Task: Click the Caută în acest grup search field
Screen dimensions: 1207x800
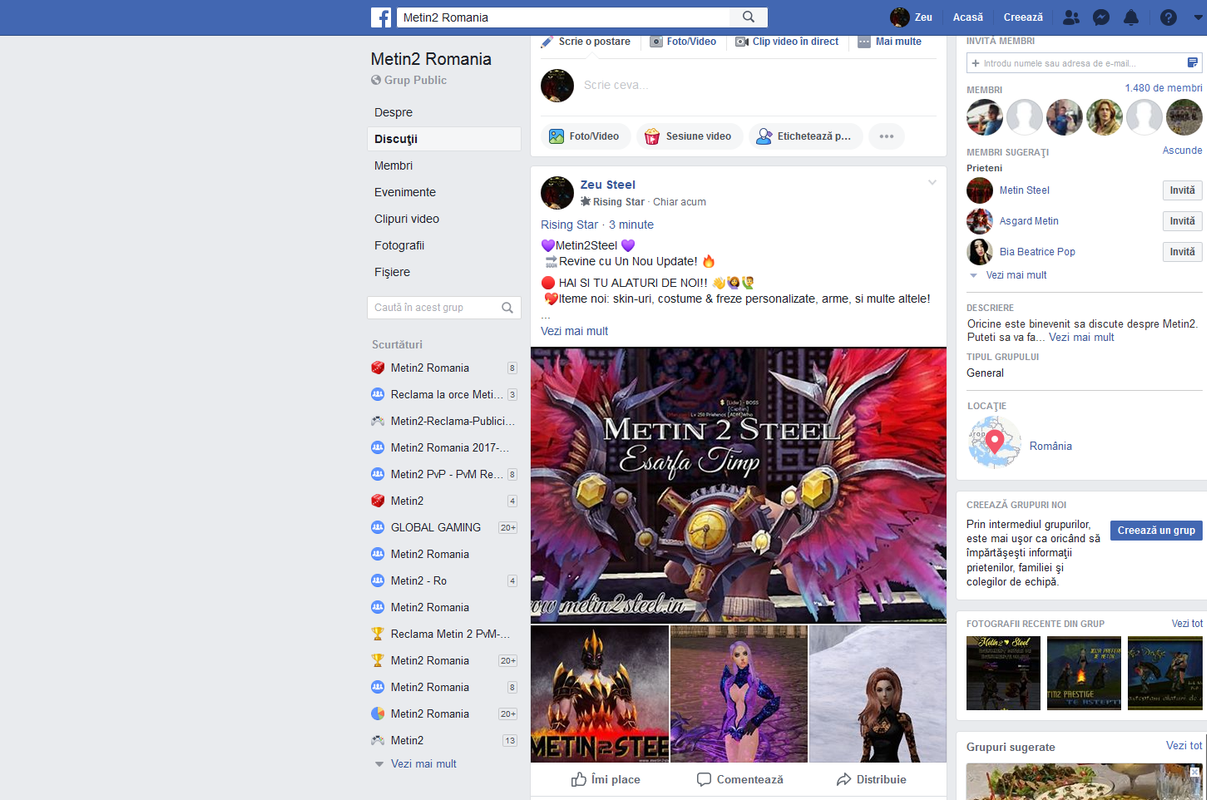Action: (x=444, y=307)
